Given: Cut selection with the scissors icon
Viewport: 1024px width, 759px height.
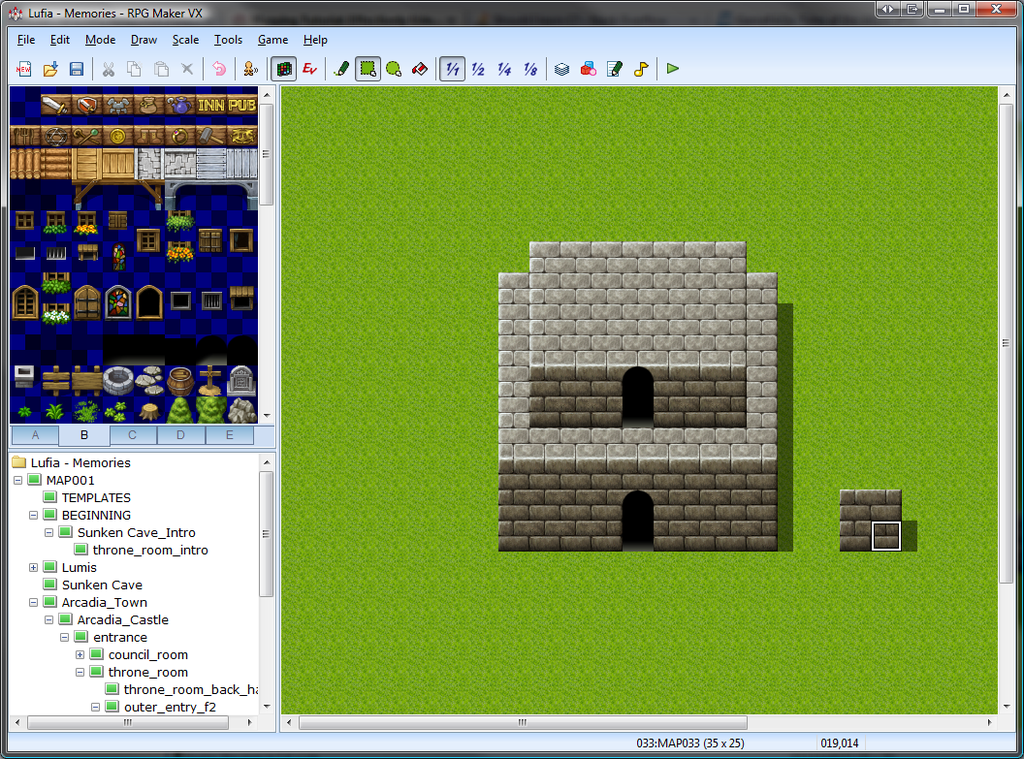Looking at the screenshot, I should [x=108, y=69].
